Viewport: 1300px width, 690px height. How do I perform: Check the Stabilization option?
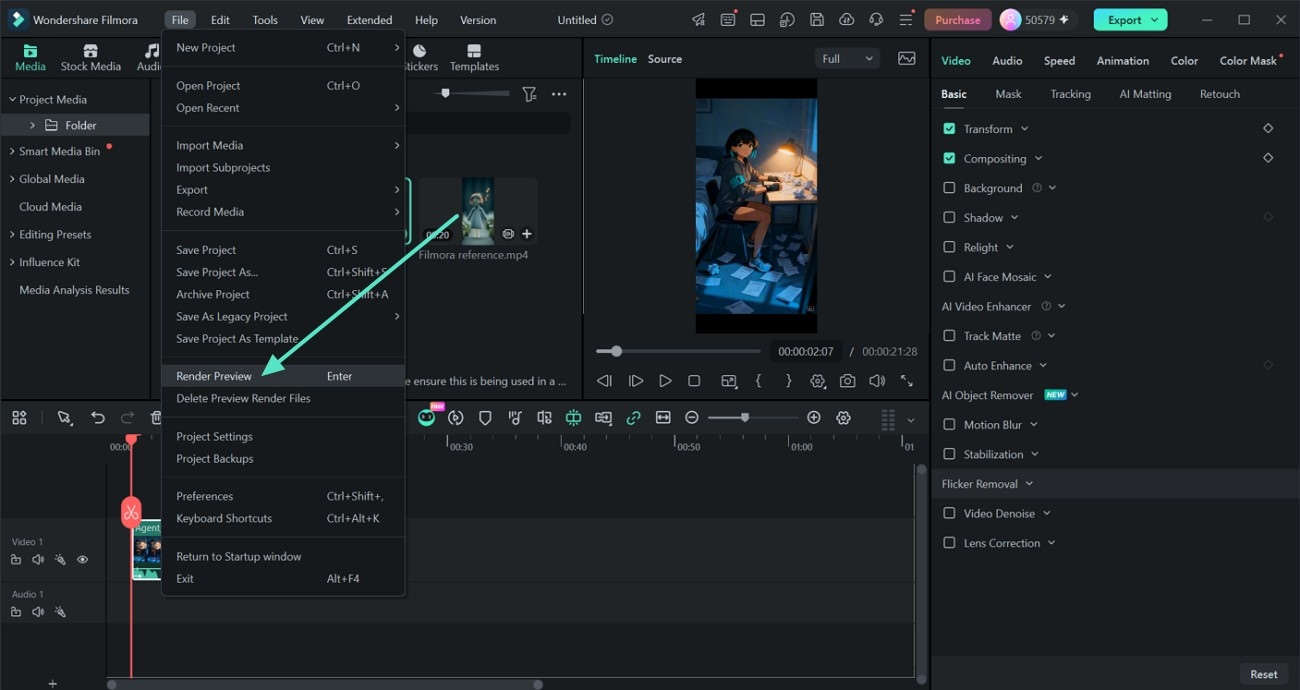click(949, 454)
